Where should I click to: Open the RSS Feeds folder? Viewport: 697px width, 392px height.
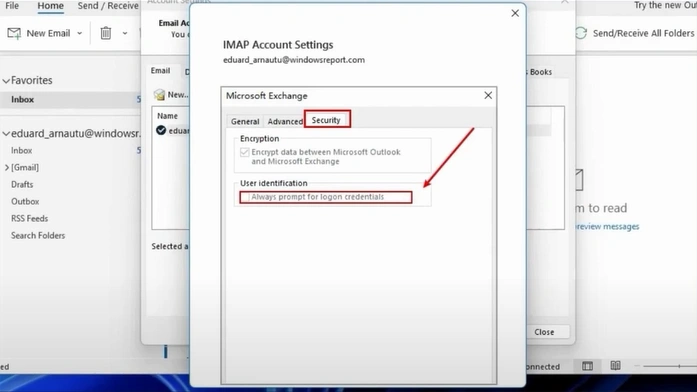[x=29, y=219]
